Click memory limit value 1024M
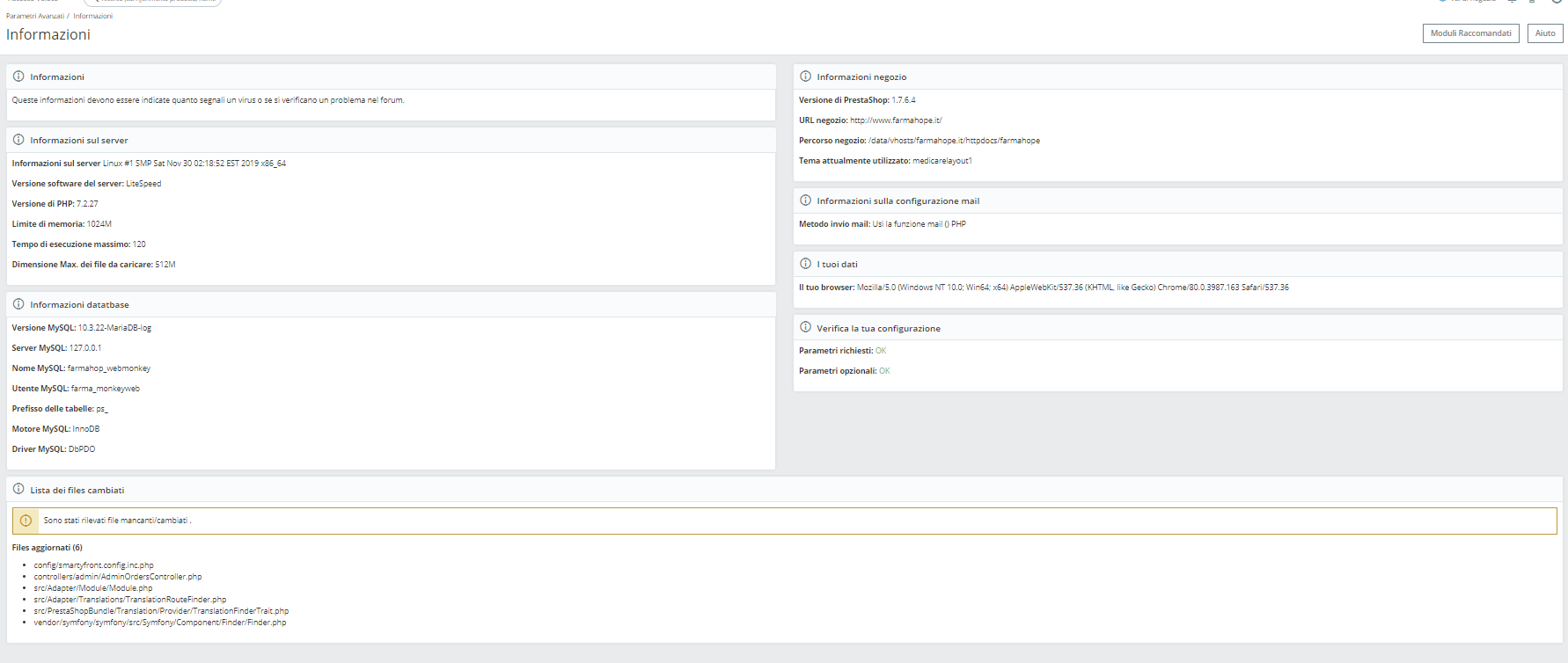Viewport: 1568px width, 663px height. click(x=99, y=224)
